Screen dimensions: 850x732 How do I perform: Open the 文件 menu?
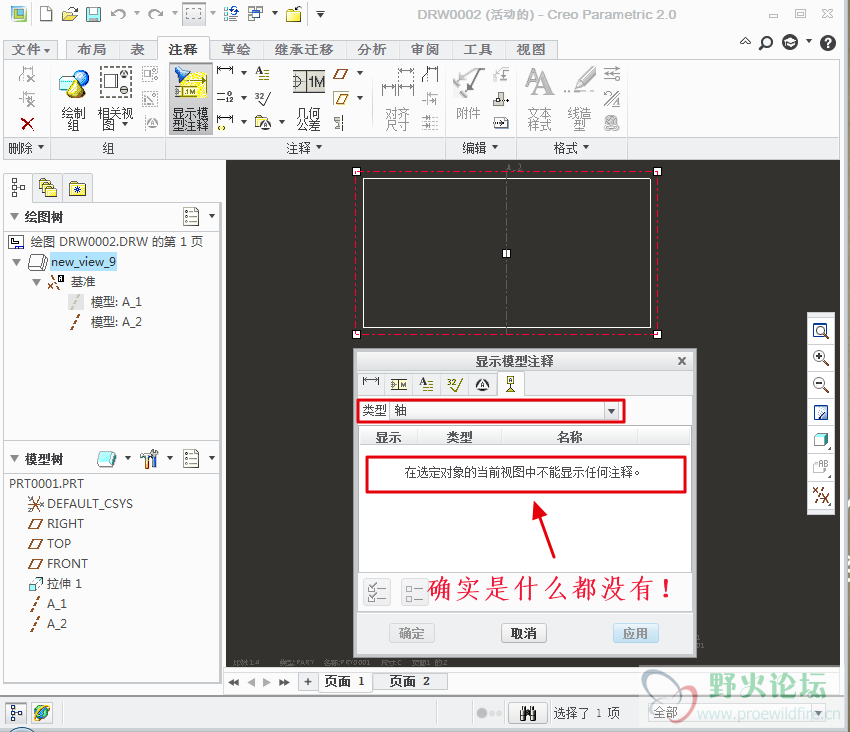[x=31, y=49]
